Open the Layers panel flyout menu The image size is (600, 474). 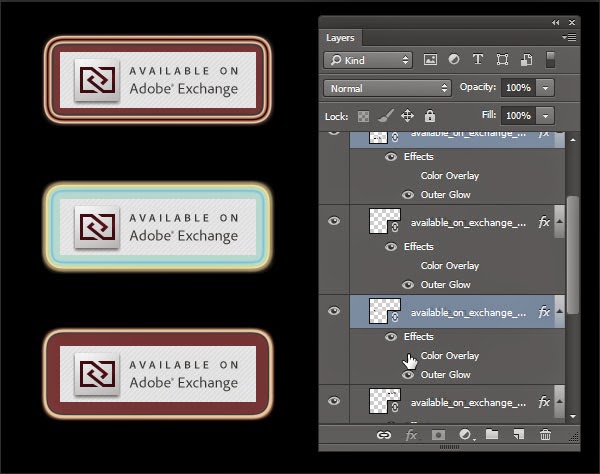click(x=569, y=37)
